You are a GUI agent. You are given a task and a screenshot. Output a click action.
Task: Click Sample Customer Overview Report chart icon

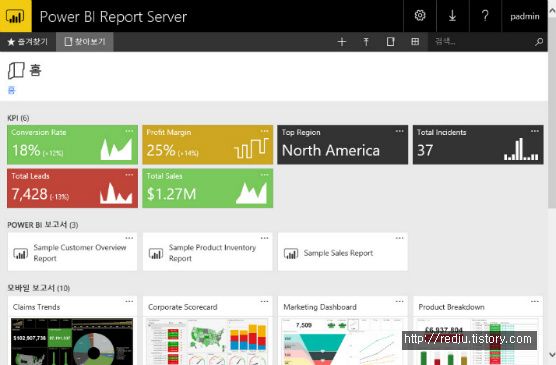21,253
